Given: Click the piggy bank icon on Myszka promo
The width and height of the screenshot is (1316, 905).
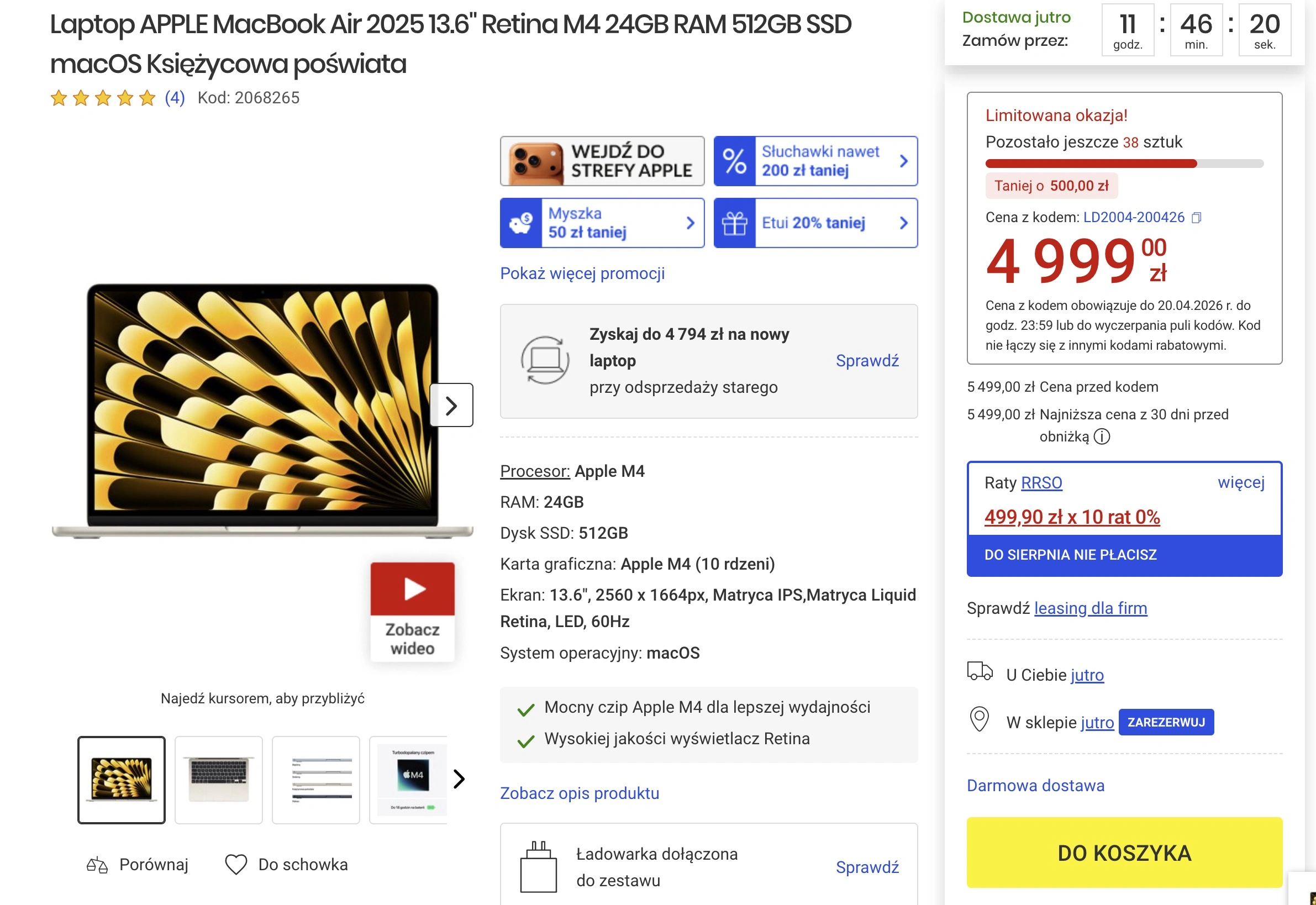Looking at the screenshot, I should coord(522,222).
